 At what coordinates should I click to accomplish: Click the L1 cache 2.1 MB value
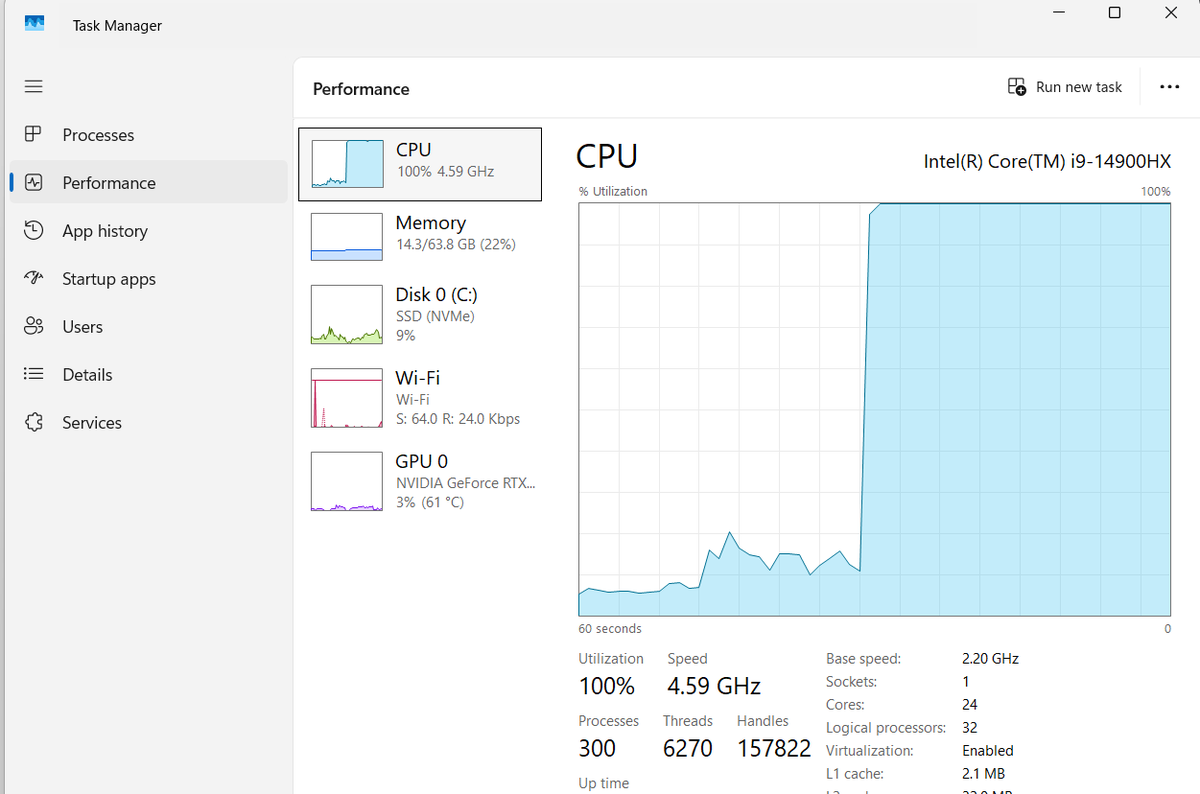[984, 773]
